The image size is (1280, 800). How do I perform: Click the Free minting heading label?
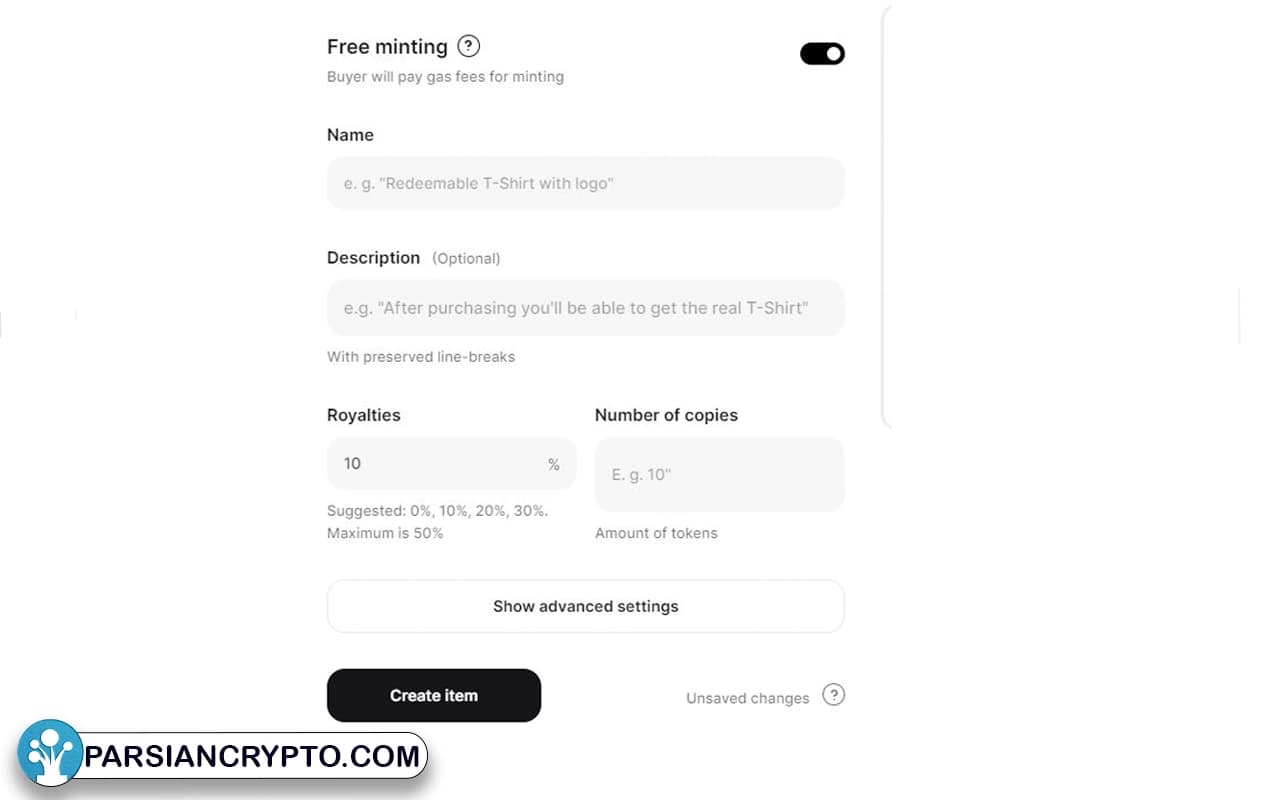click(x=387, y=46)
